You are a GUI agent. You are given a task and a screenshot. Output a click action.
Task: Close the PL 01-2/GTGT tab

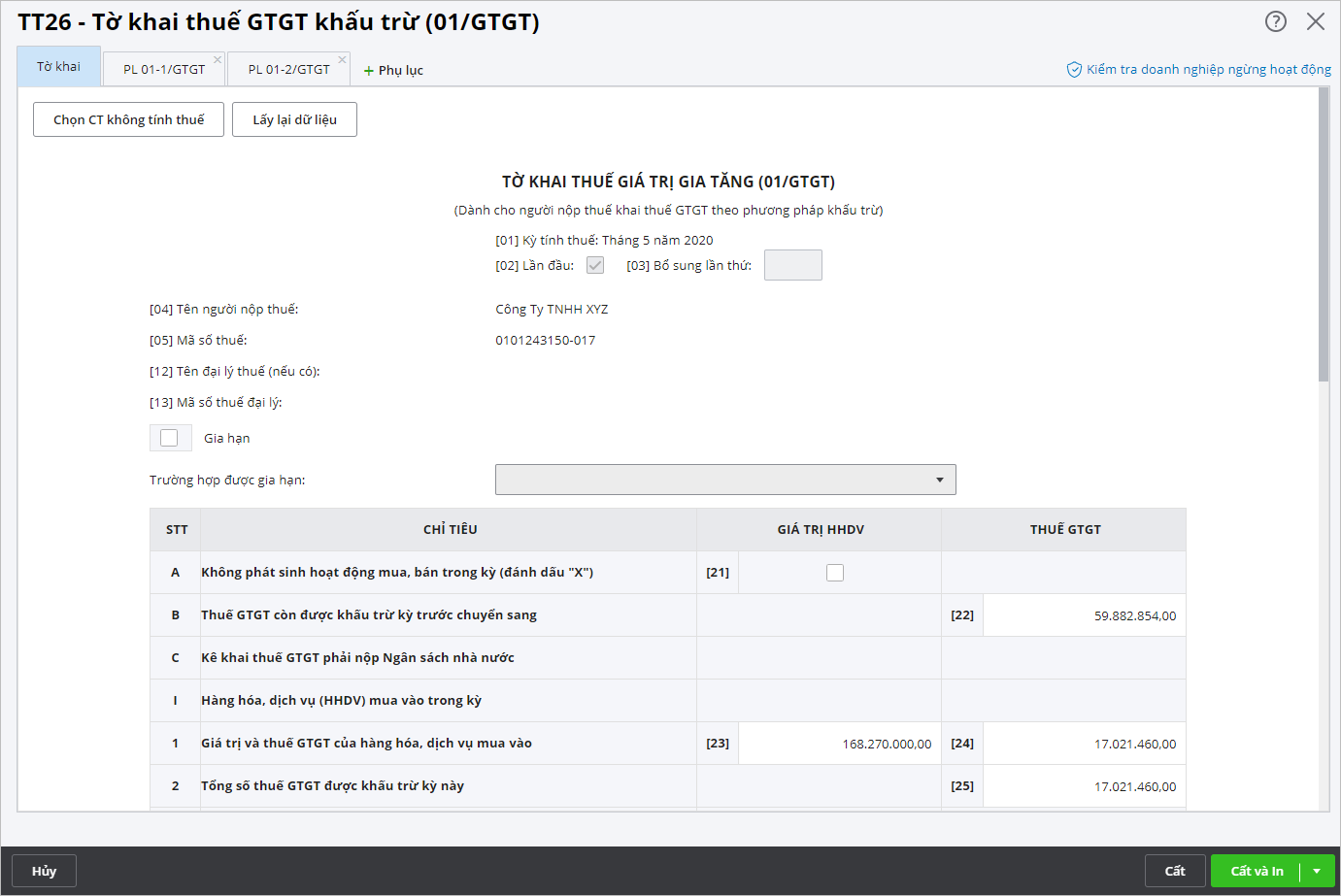342,60
